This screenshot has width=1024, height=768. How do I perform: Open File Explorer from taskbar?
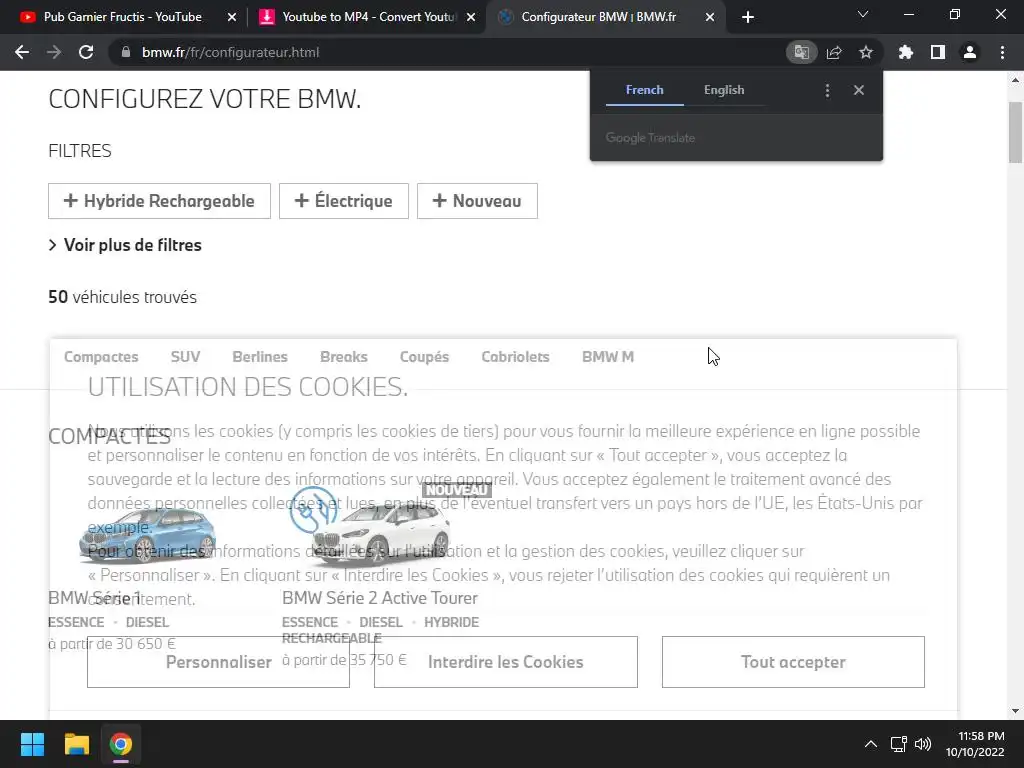coord(76,744)
